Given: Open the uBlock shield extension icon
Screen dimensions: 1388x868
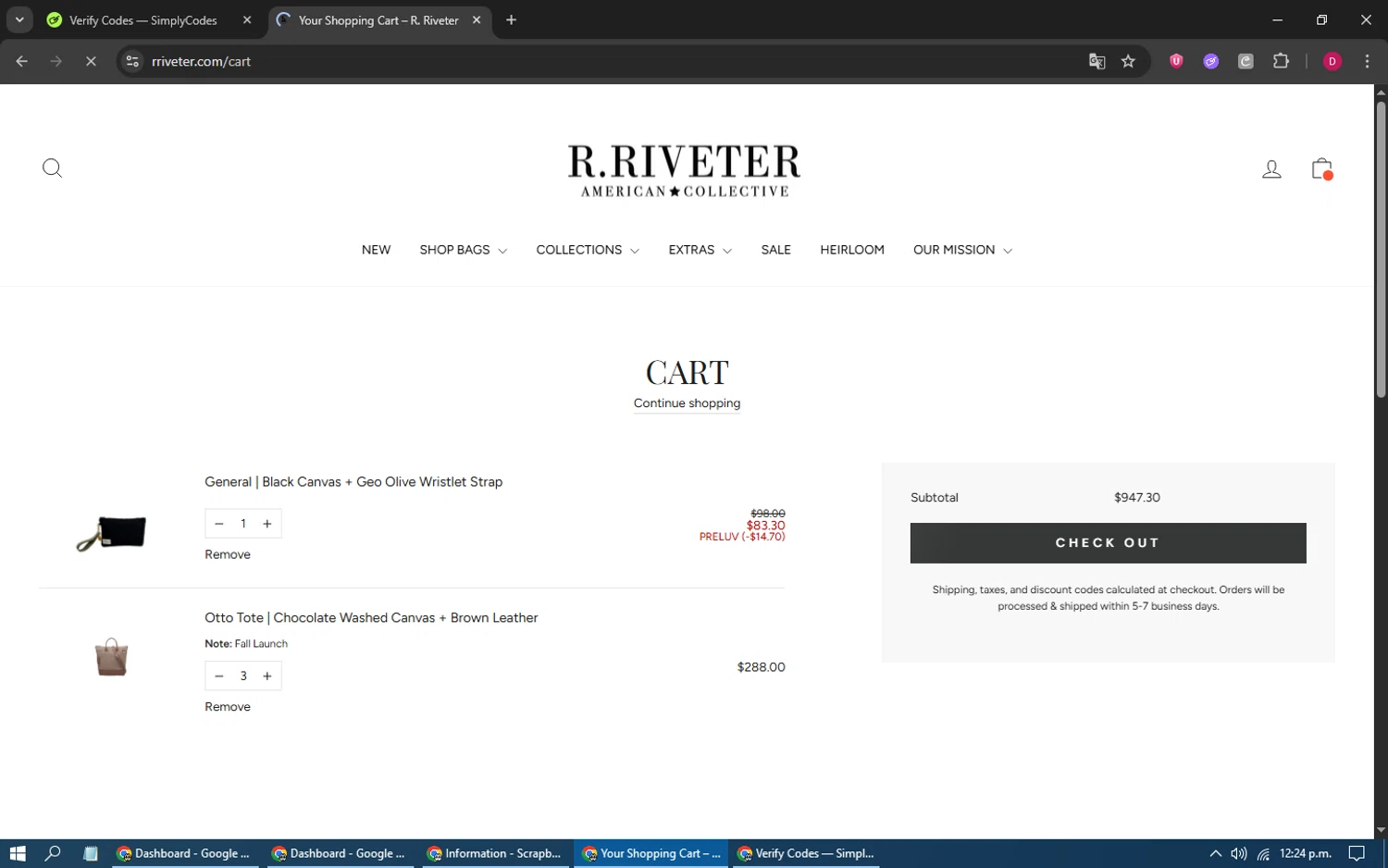Looking at the screenshot, I should (1176, 61).
